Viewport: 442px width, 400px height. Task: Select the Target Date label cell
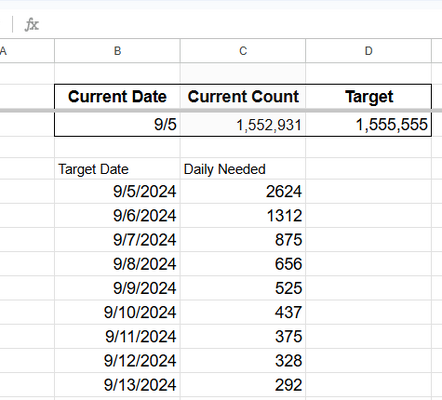117,169
